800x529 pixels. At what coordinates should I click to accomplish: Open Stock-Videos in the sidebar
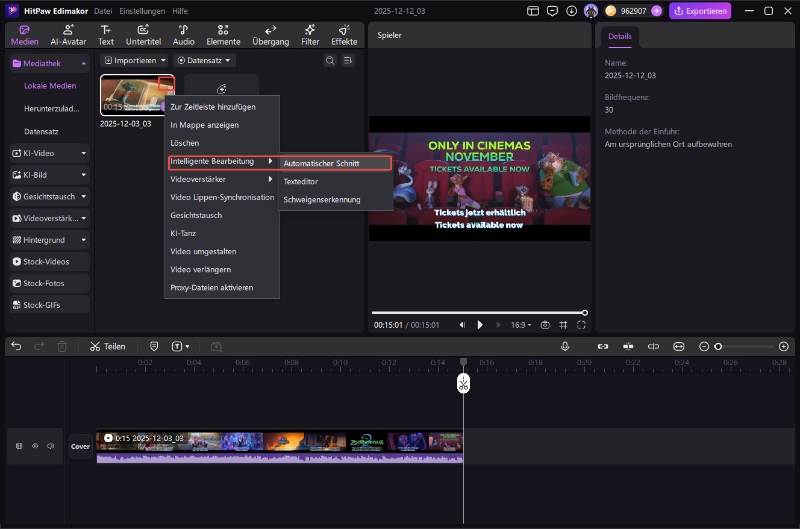point(49,262)
